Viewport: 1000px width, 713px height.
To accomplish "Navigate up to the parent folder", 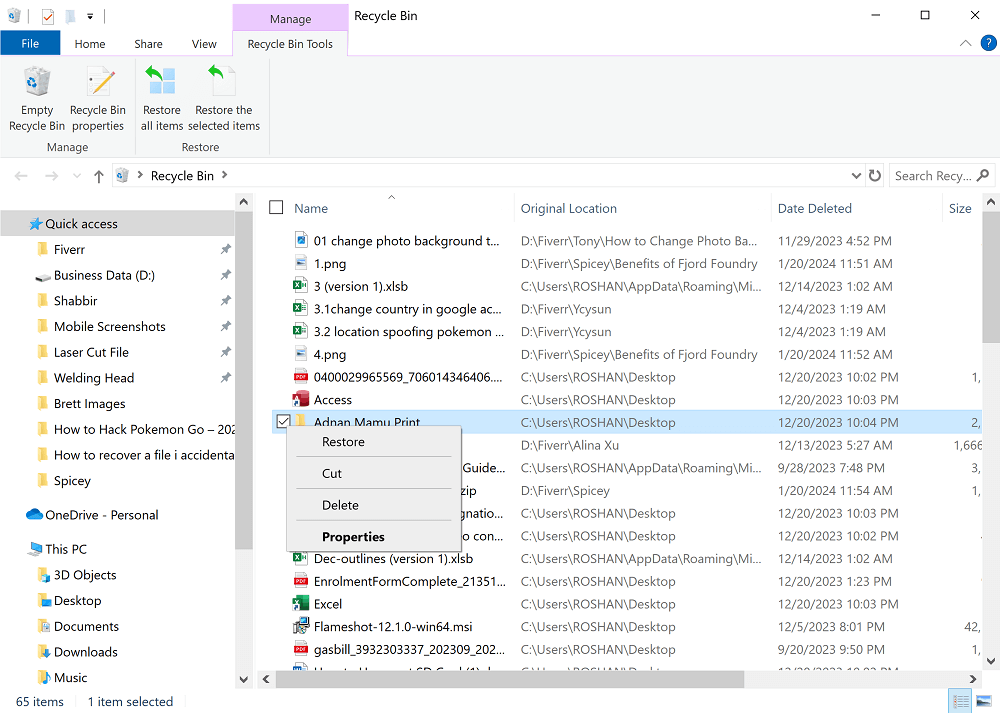I will point(97,175).
